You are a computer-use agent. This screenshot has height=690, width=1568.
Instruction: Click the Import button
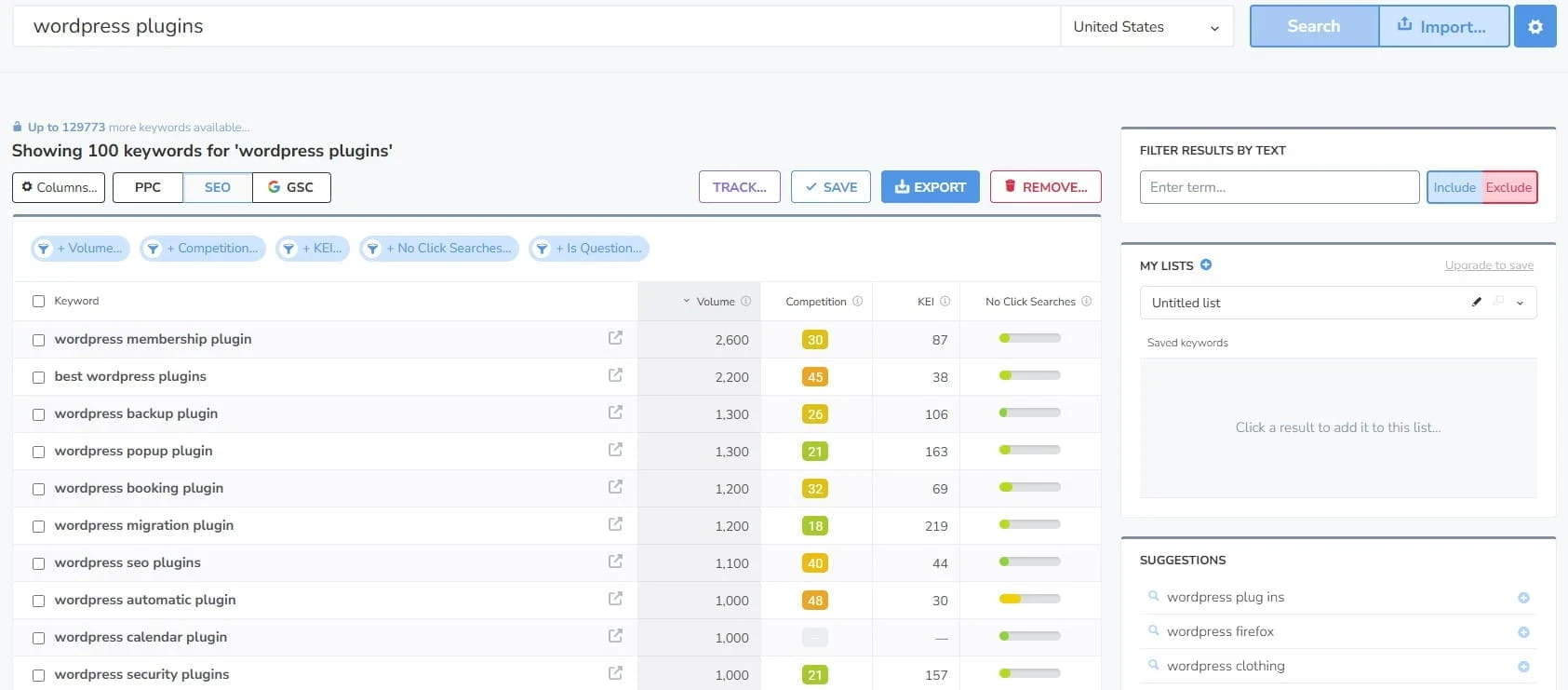tap(1443, 26)
